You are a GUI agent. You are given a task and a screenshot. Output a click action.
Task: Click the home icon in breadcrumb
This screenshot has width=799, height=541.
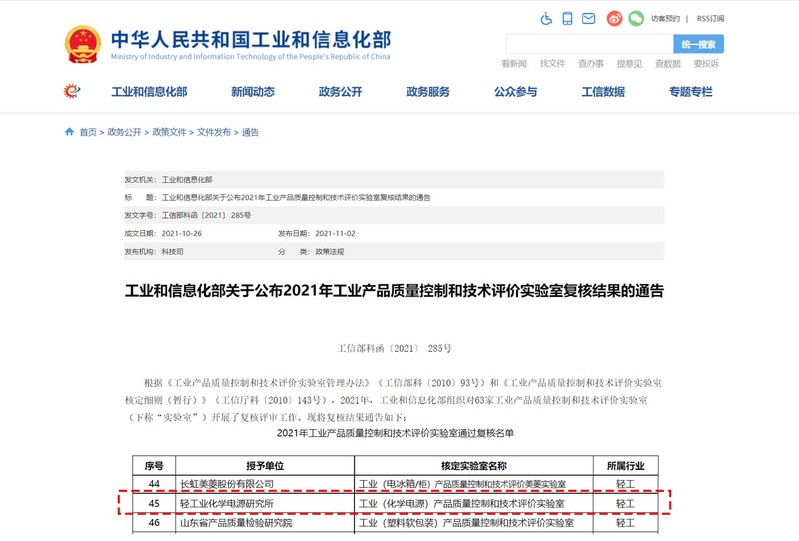point(69,132)
